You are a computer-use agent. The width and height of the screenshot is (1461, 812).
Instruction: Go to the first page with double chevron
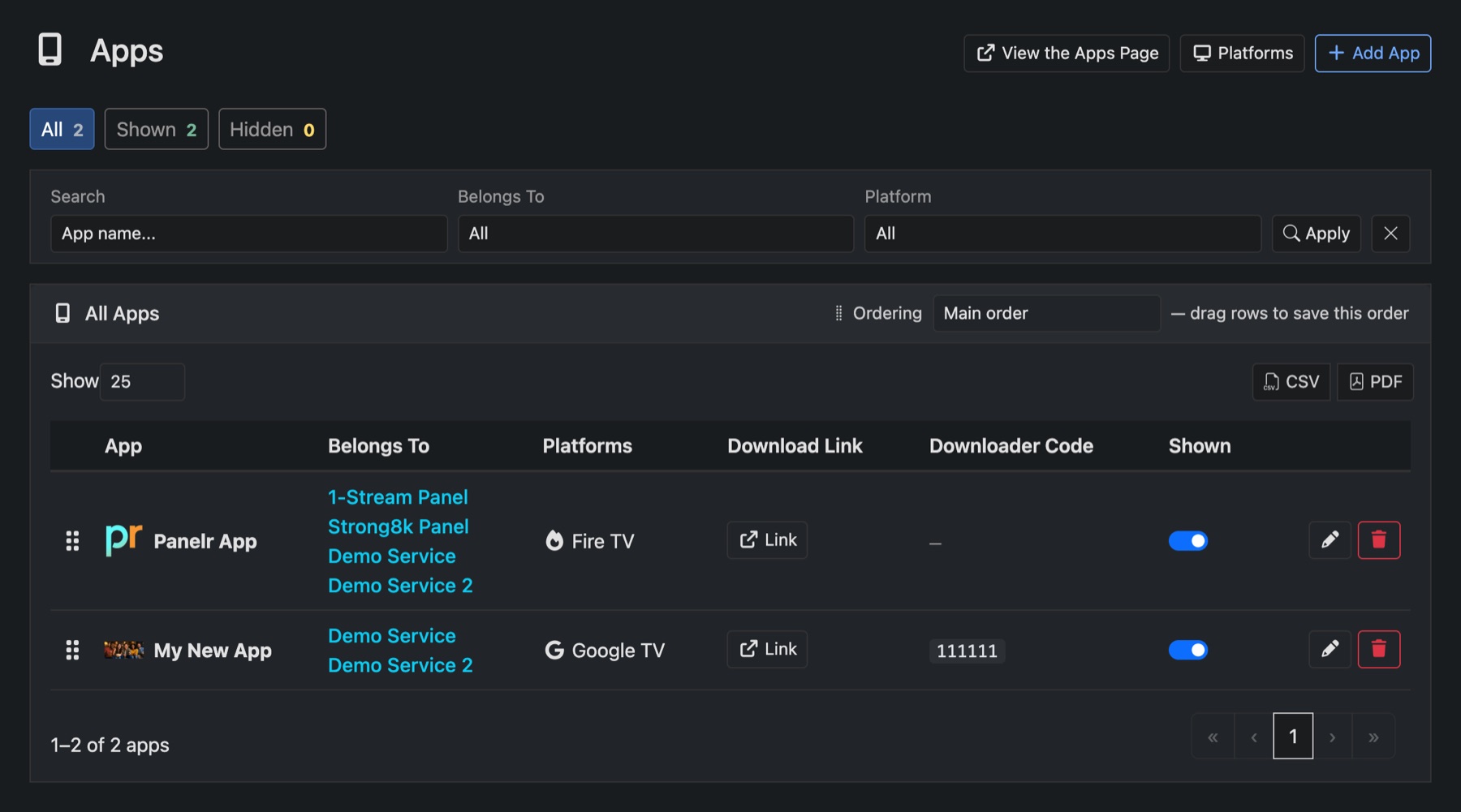tap(1213, 737)
